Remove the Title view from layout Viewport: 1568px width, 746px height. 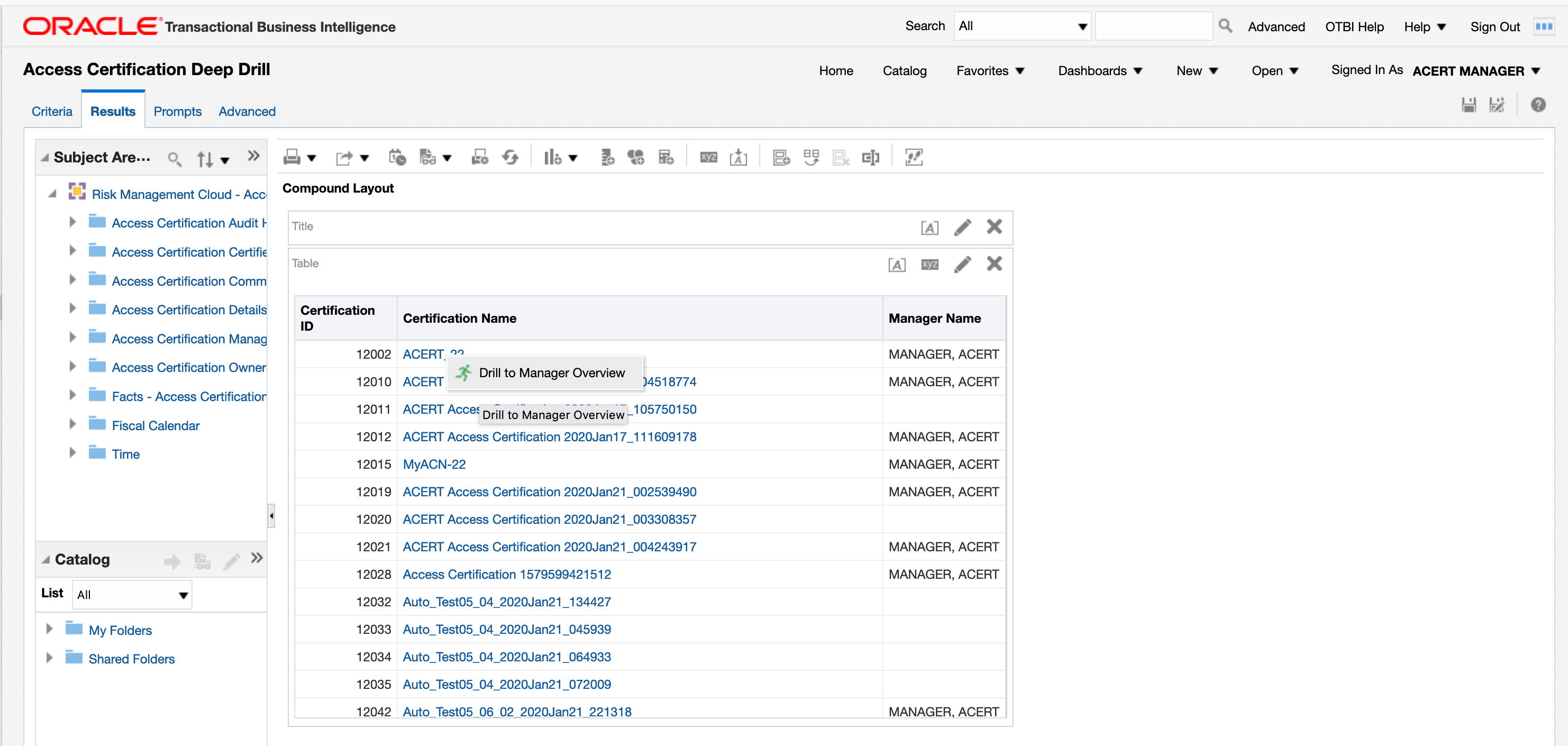994,226
